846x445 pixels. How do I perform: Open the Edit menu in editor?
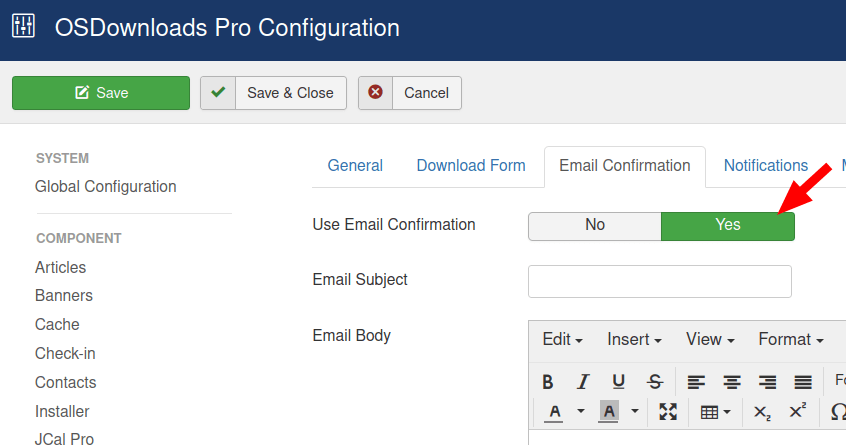[562, 339]
